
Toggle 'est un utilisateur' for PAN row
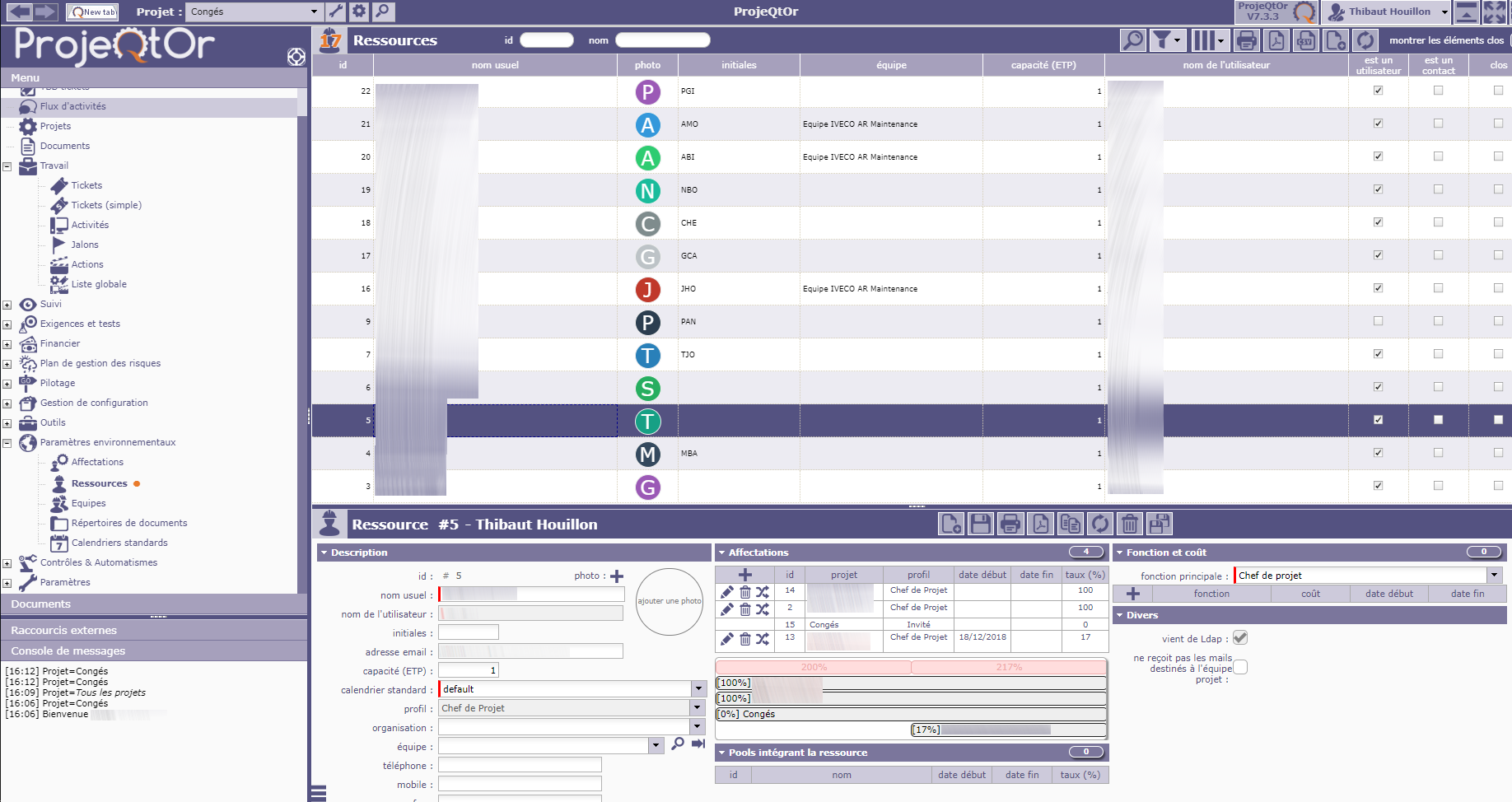tap(1378, 321)
